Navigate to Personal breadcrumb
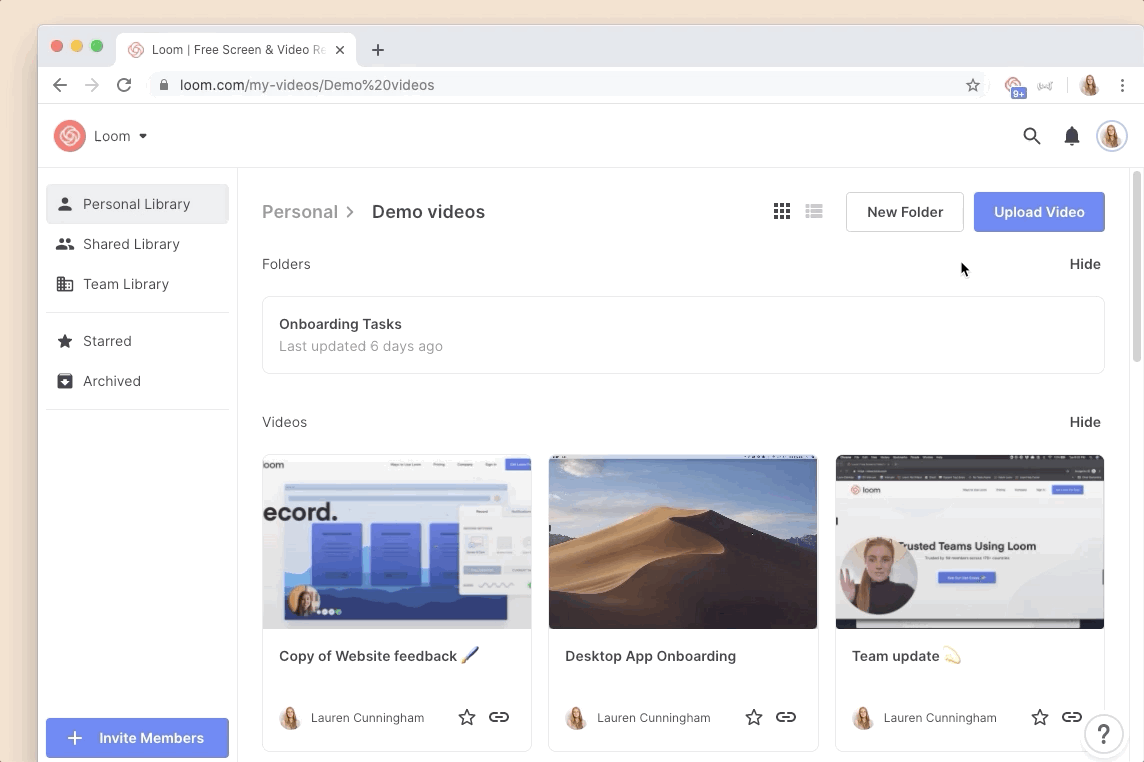The height and width of the screenshot is (762, 1144). [300, 212]
